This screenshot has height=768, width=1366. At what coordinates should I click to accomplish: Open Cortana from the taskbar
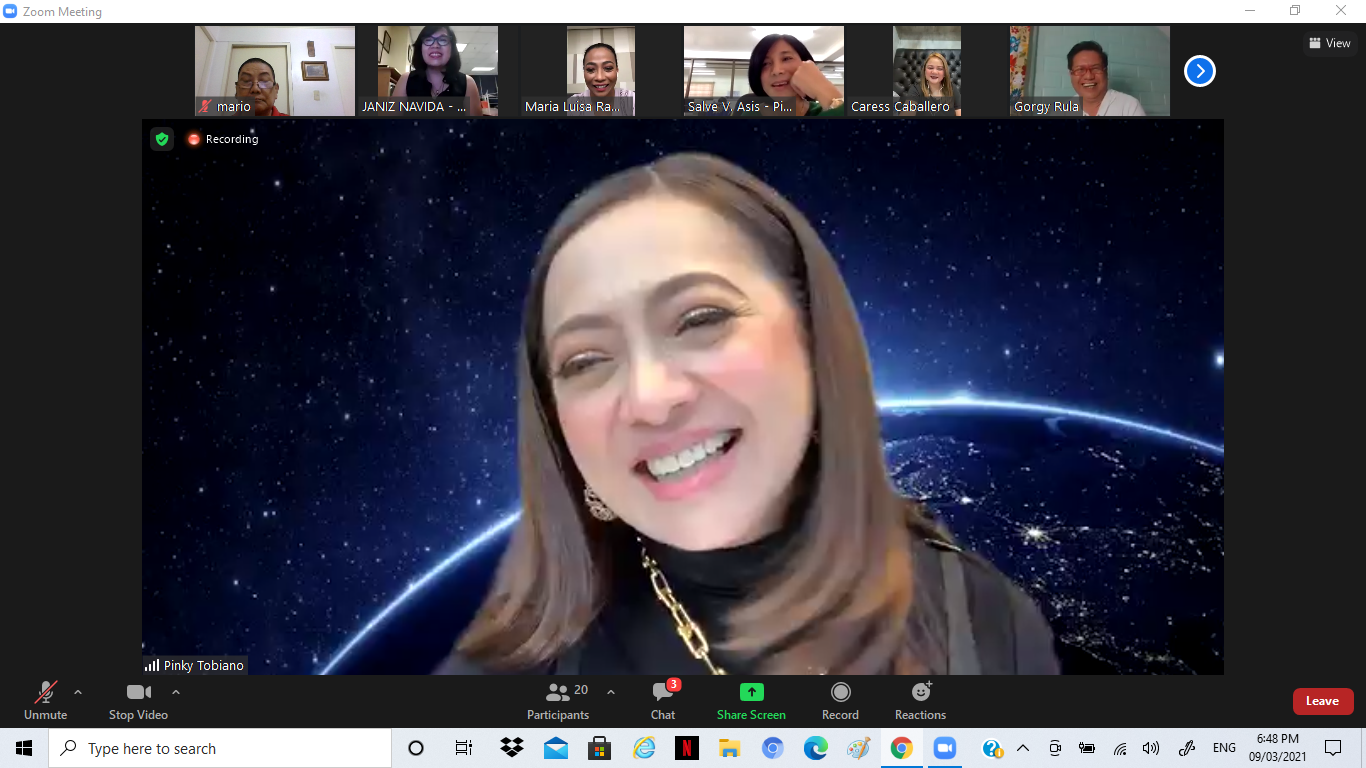click(x=416, y=748)
